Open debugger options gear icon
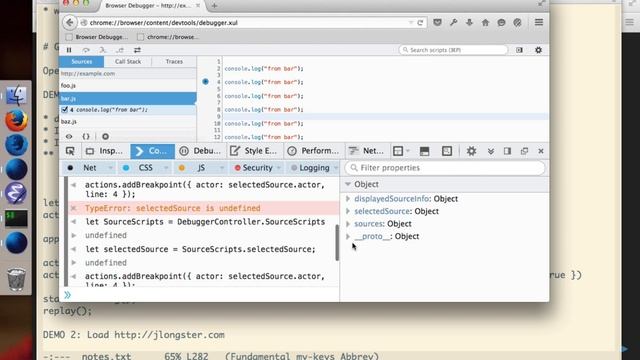The width and height of the screenshot is (640, 360). (538, 50)
